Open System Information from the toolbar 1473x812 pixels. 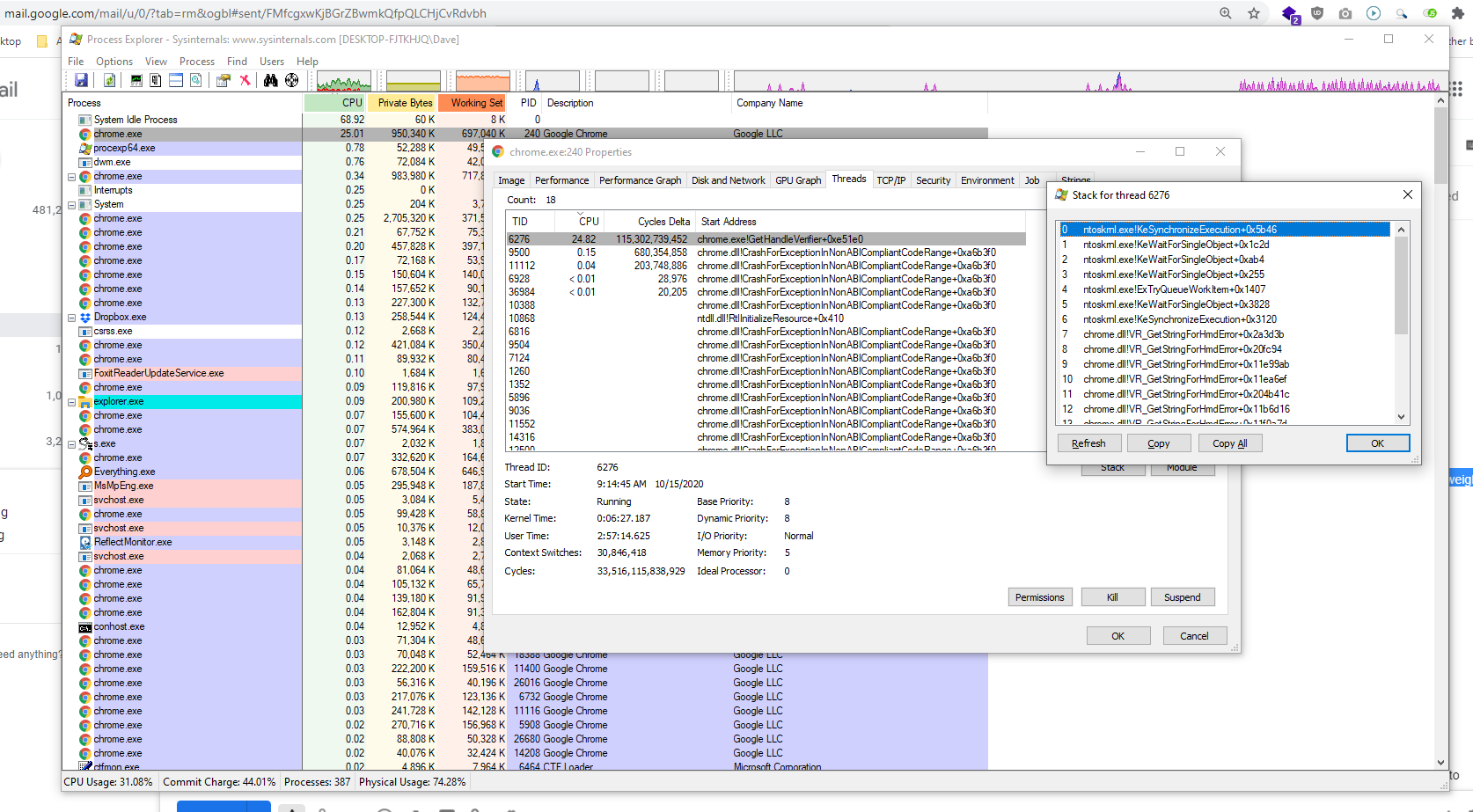[136, 80]
